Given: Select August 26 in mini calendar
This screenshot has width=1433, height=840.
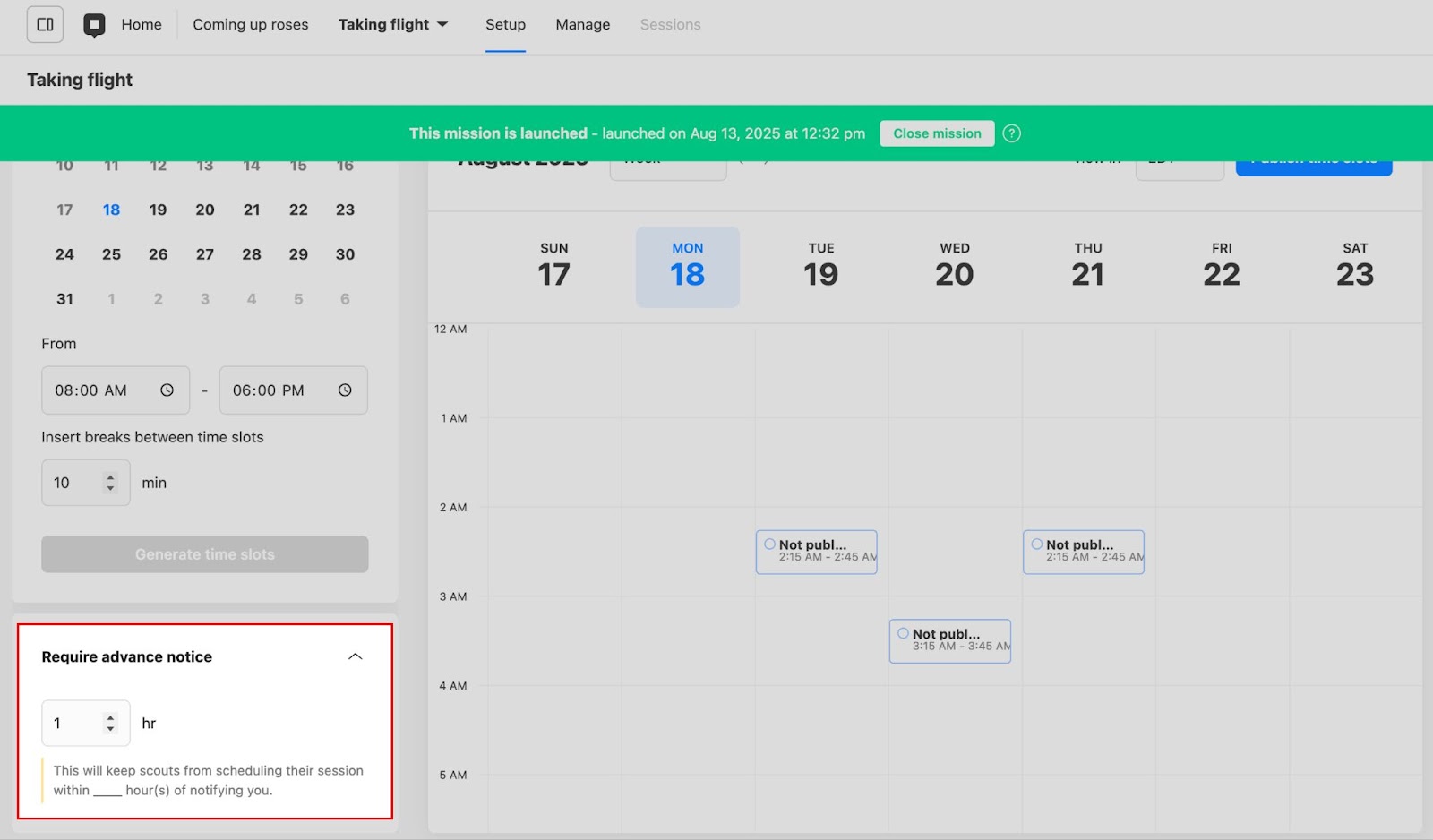Looking at the screenshot, I should point(159,254).
